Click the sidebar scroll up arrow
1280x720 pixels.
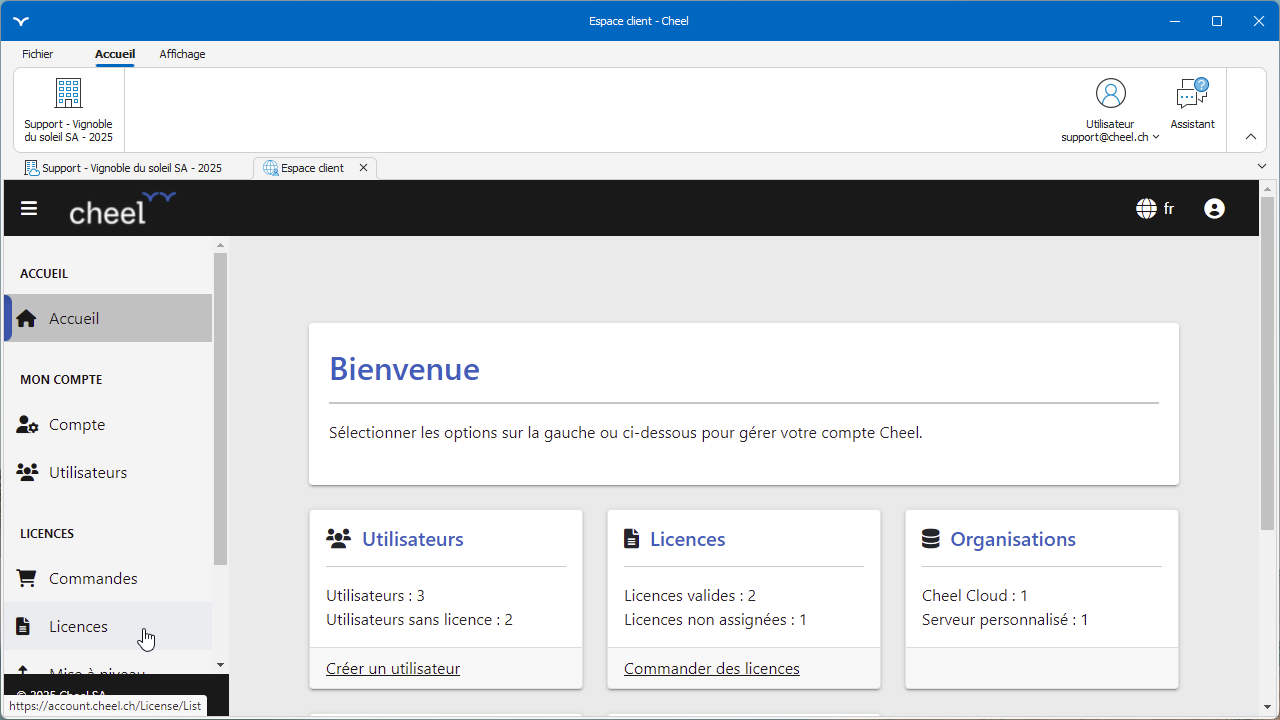click(x=220, y=245)
